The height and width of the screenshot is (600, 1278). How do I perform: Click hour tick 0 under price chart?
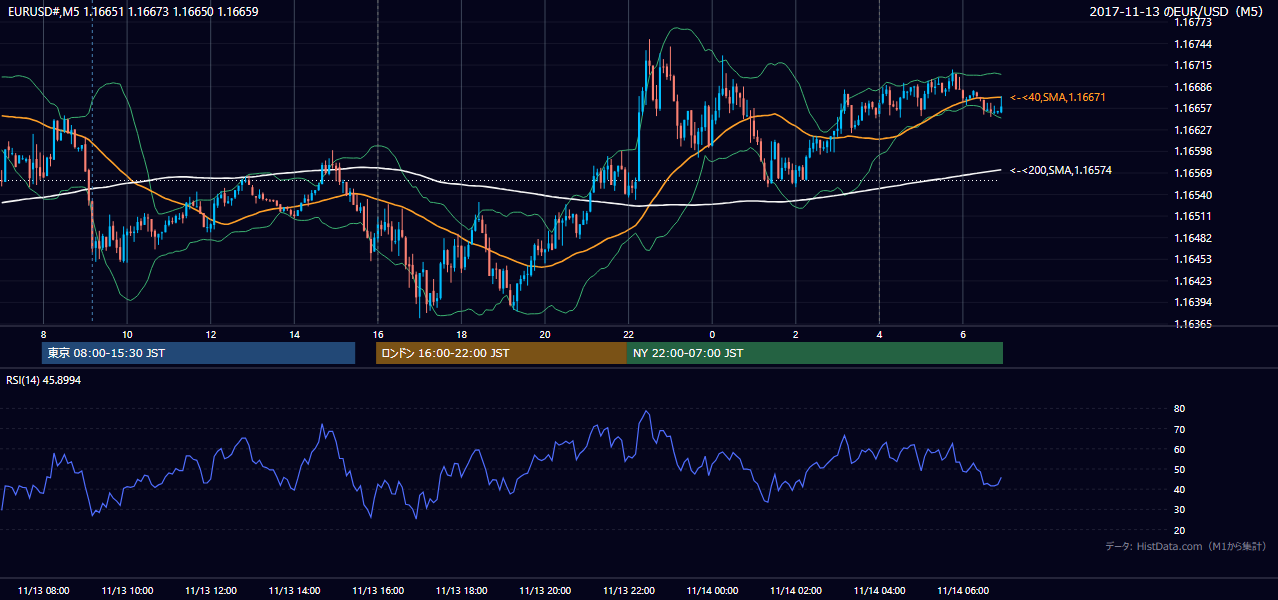(712, 334)
